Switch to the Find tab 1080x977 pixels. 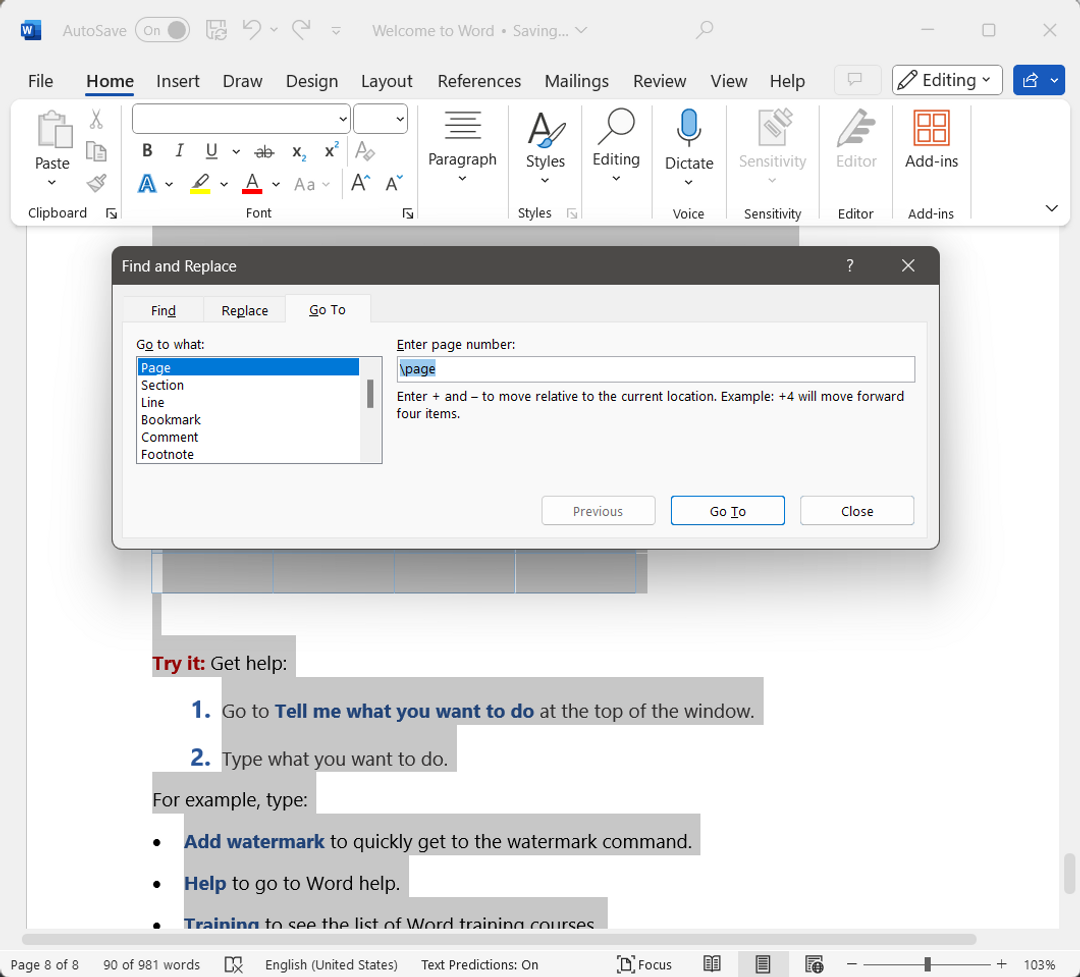point(163,311)
